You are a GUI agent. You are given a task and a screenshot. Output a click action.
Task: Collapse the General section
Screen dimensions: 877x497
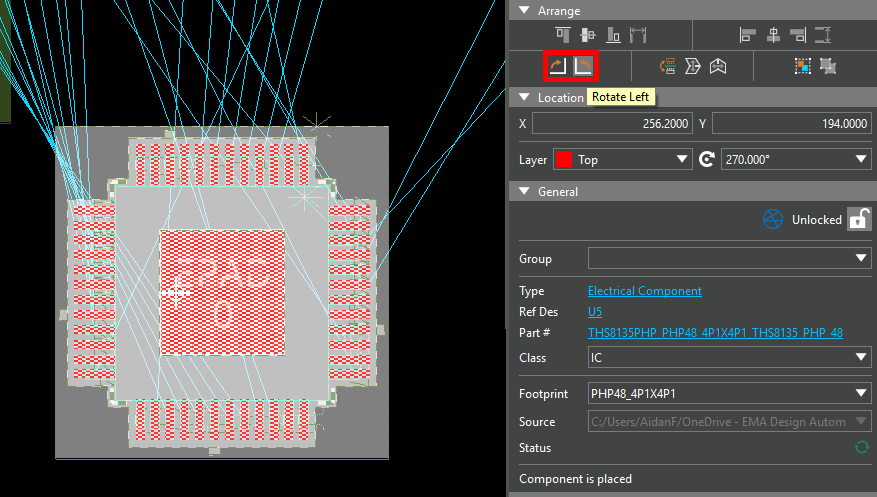(x=524, y=191)
